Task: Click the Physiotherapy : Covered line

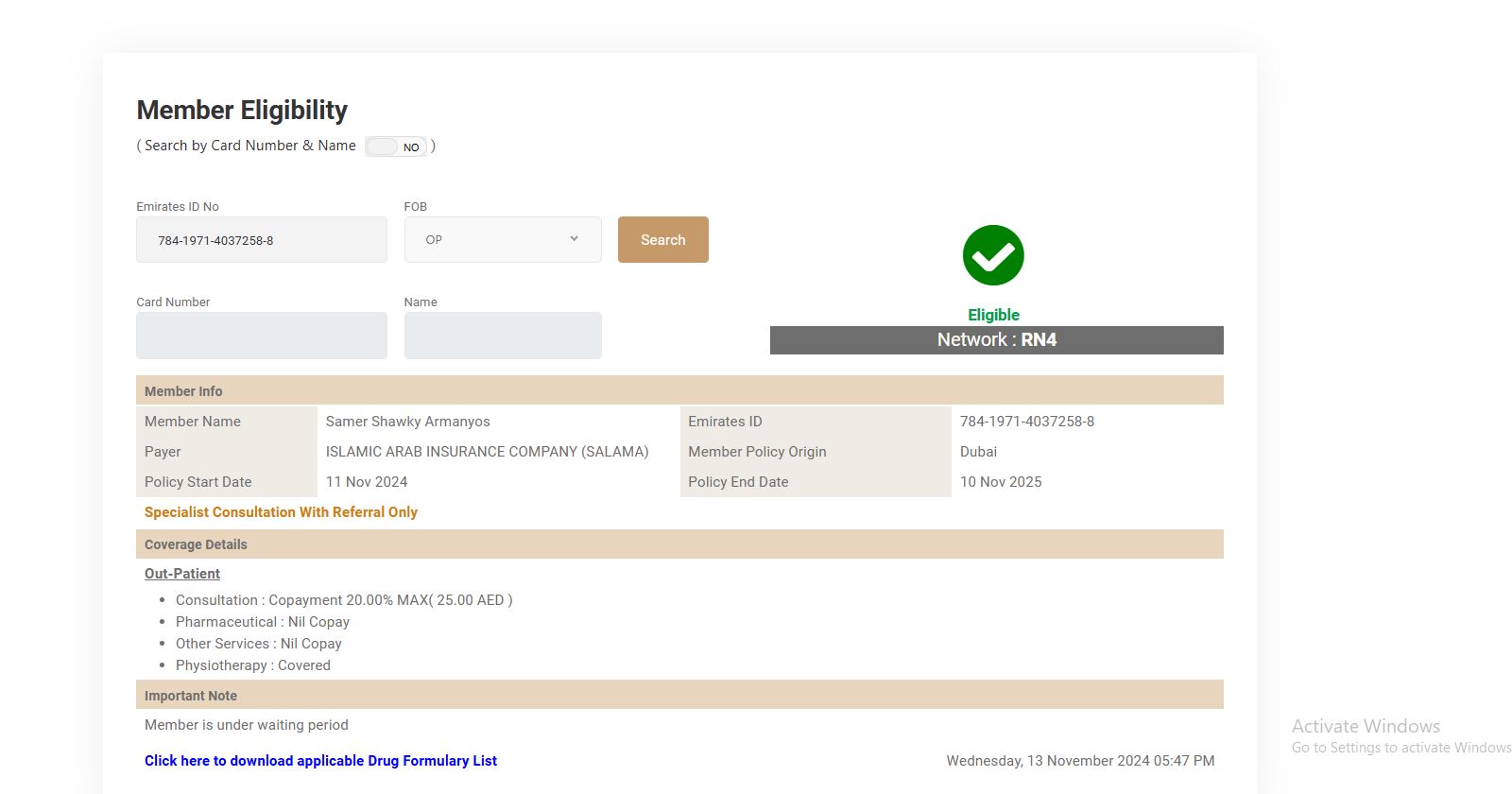Action: tap(253, 665)
